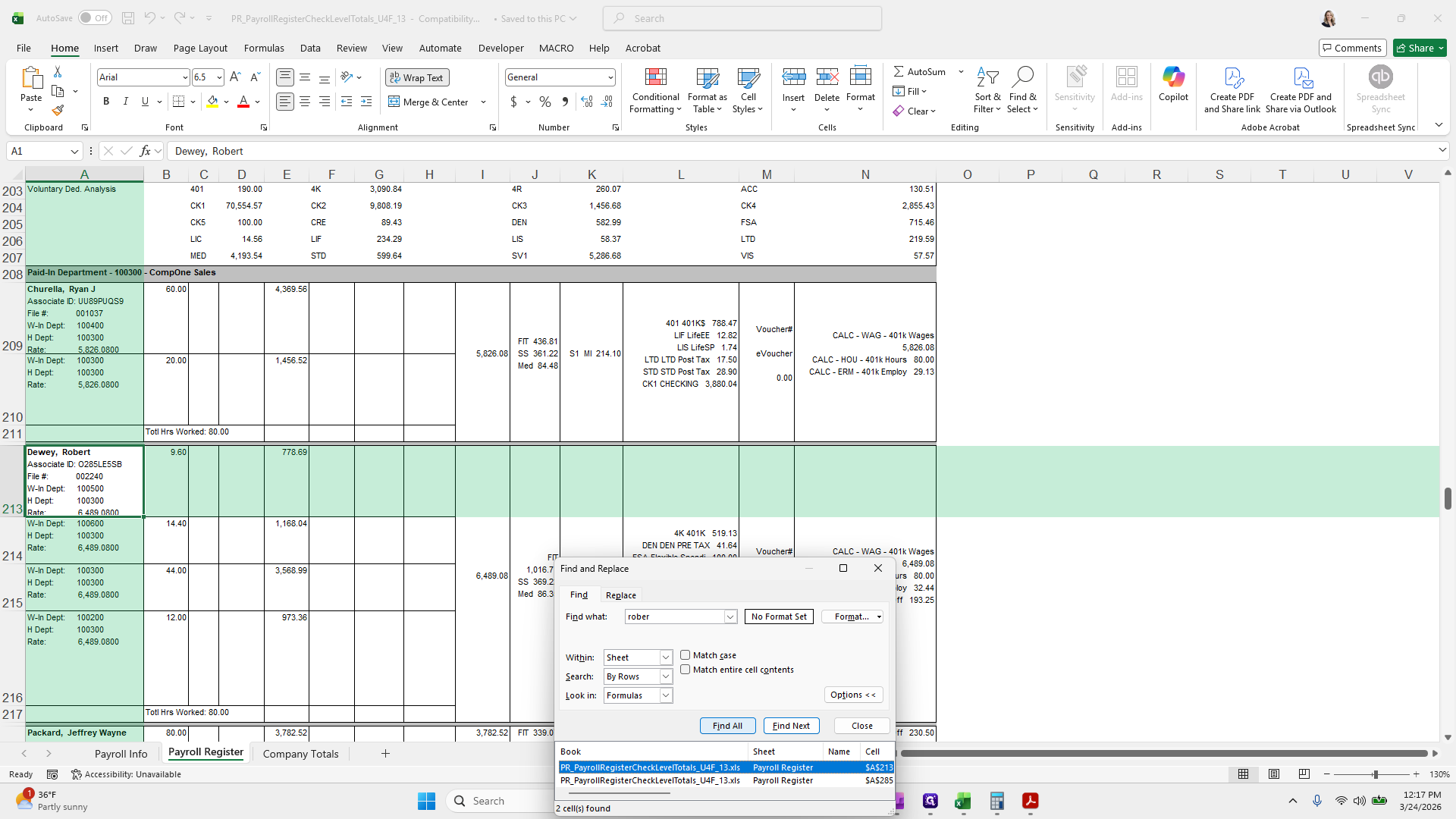
Task: Open the Page Layout ribbon tab
Action: pyautogui.click(x=200, y=48)
